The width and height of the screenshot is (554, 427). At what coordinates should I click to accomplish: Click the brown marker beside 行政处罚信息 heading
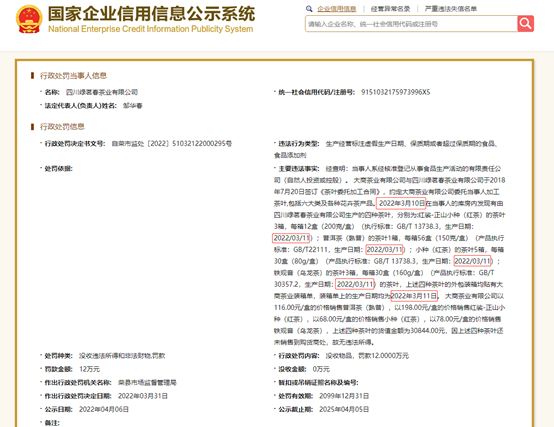click(33, 126)
